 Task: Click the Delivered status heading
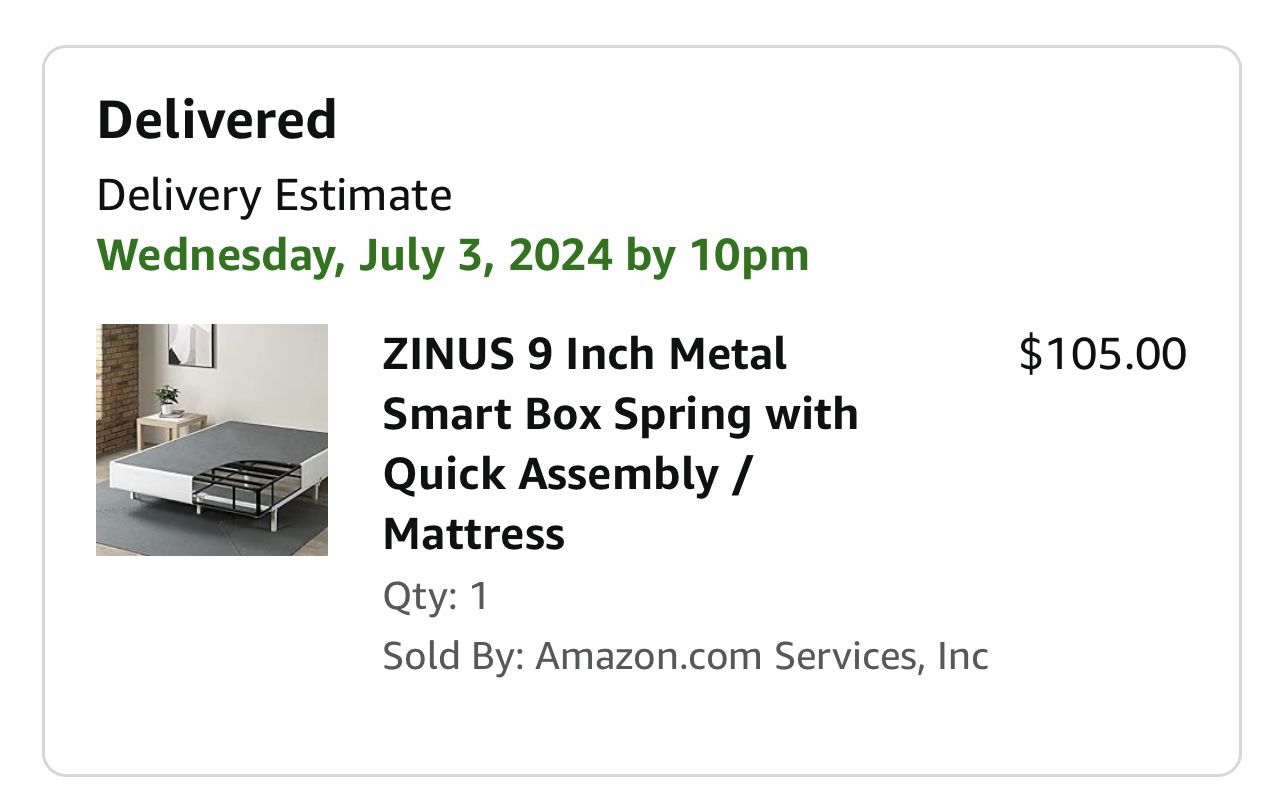click(216, 120)
